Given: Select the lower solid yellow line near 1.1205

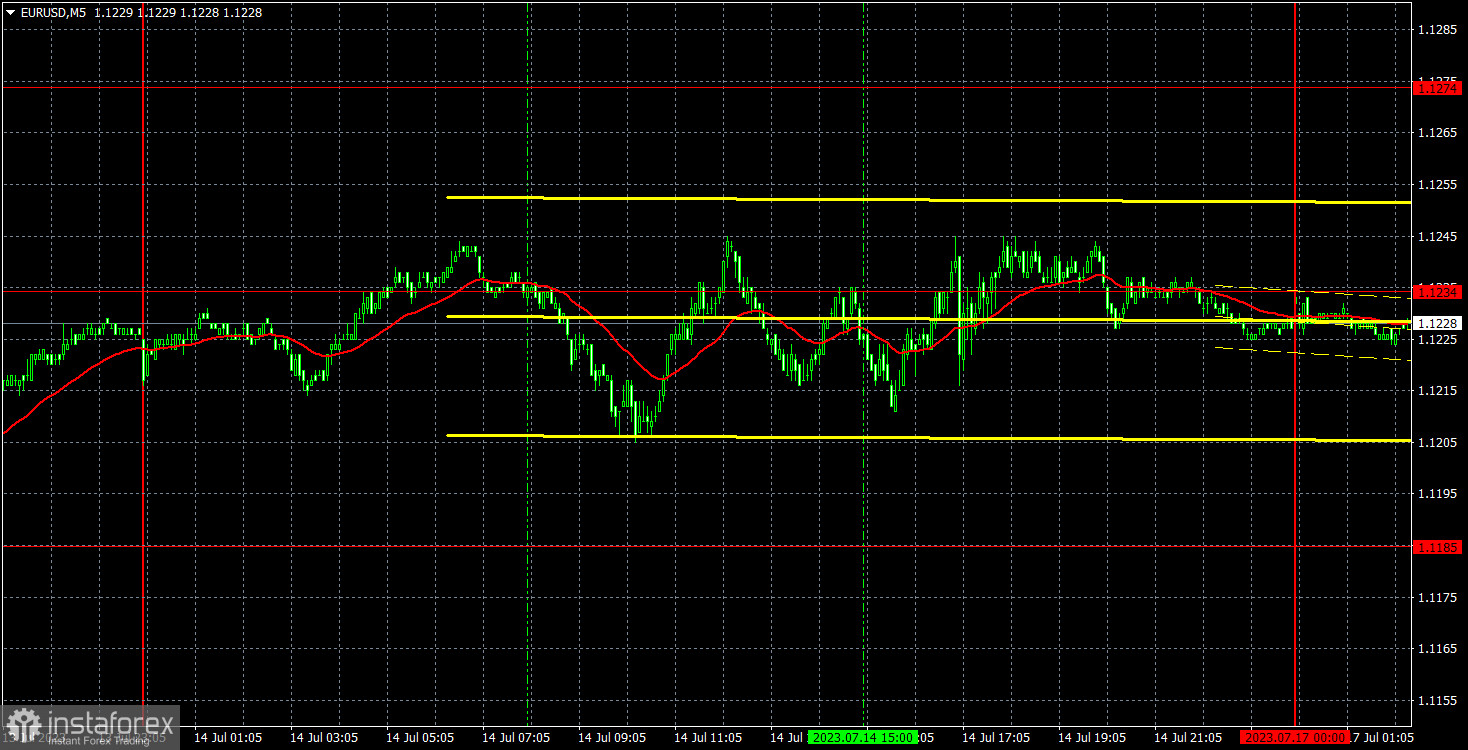Looking at the screenshot, I should [929, 438].
